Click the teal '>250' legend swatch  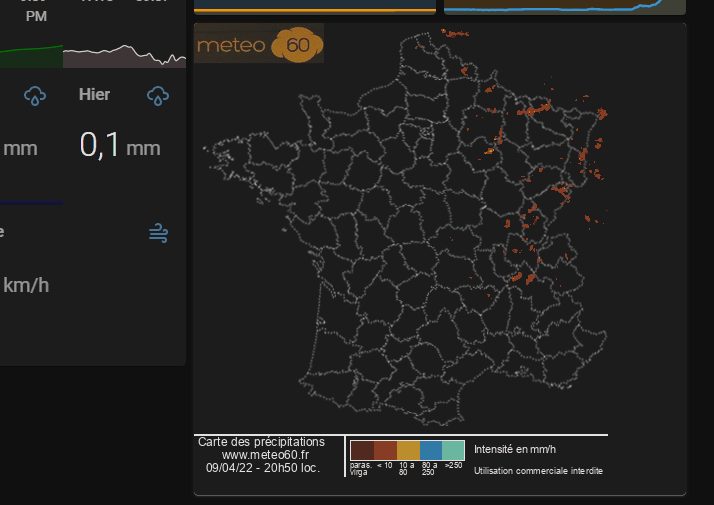453,450
